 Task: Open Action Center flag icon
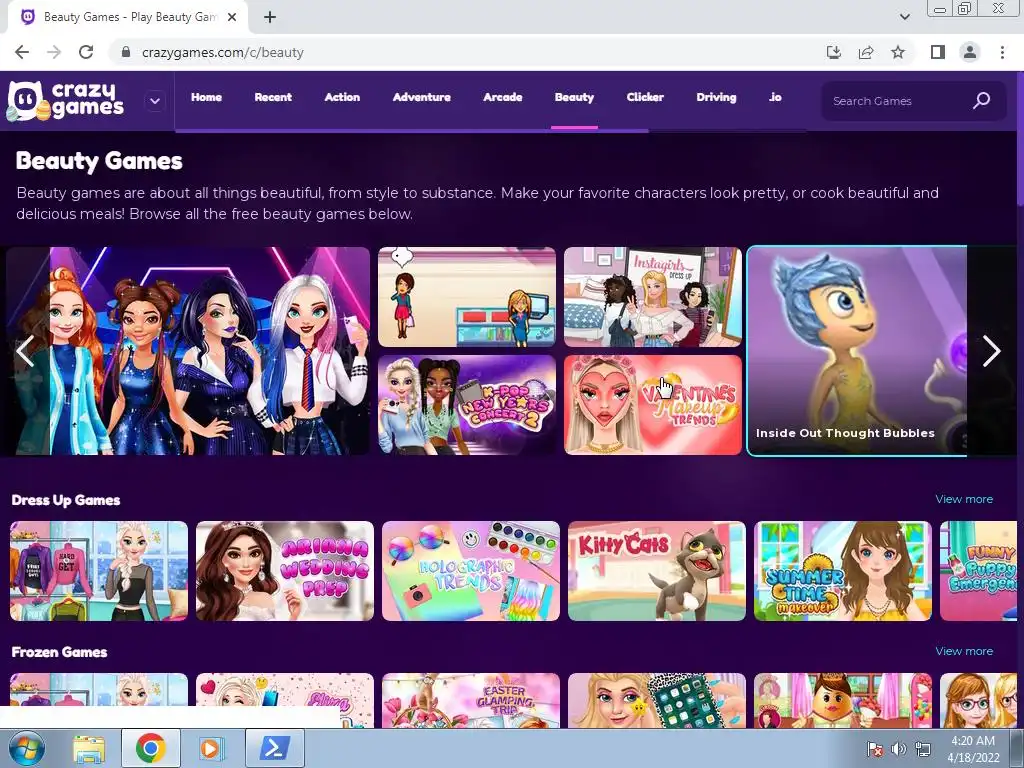coord(875,749)
